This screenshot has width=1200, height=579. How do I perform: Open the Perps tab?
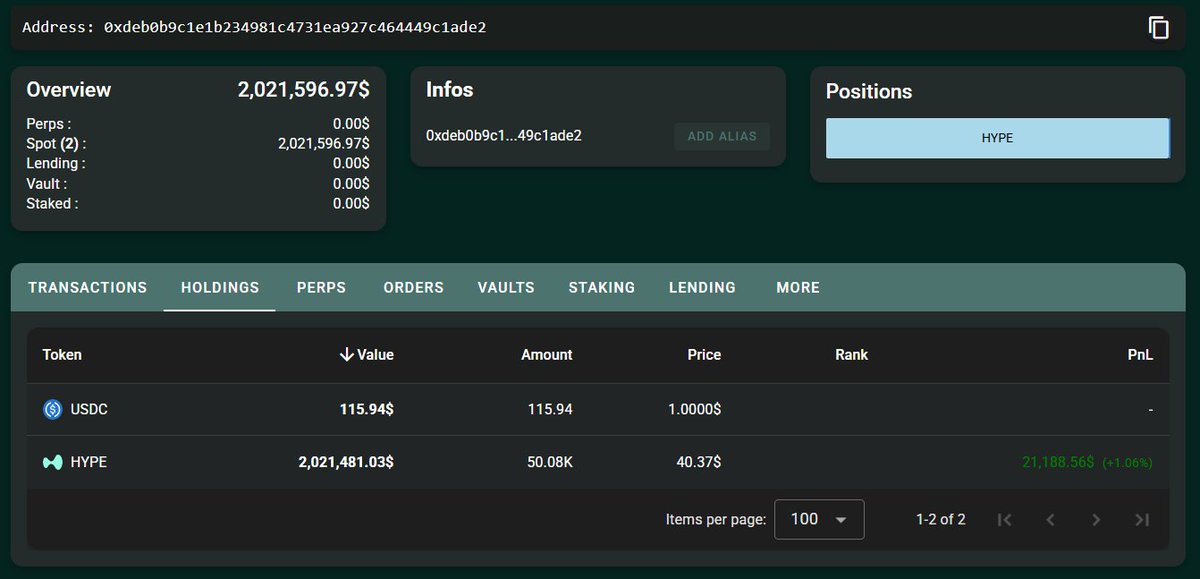pos(321,287)
